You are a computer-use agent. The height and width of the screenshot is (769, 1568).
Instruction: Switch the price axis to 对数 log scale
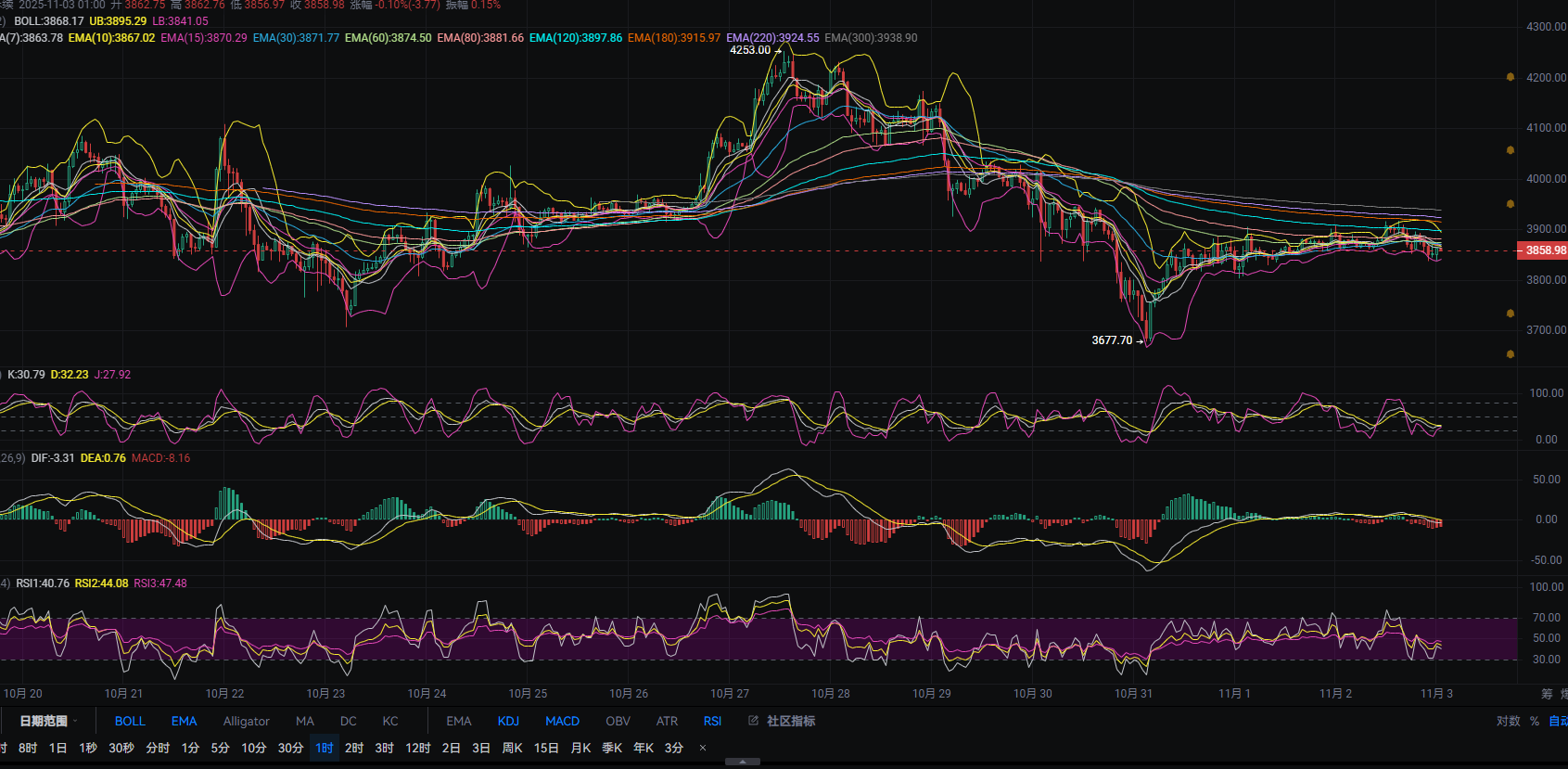click(x=1508, y=721)
